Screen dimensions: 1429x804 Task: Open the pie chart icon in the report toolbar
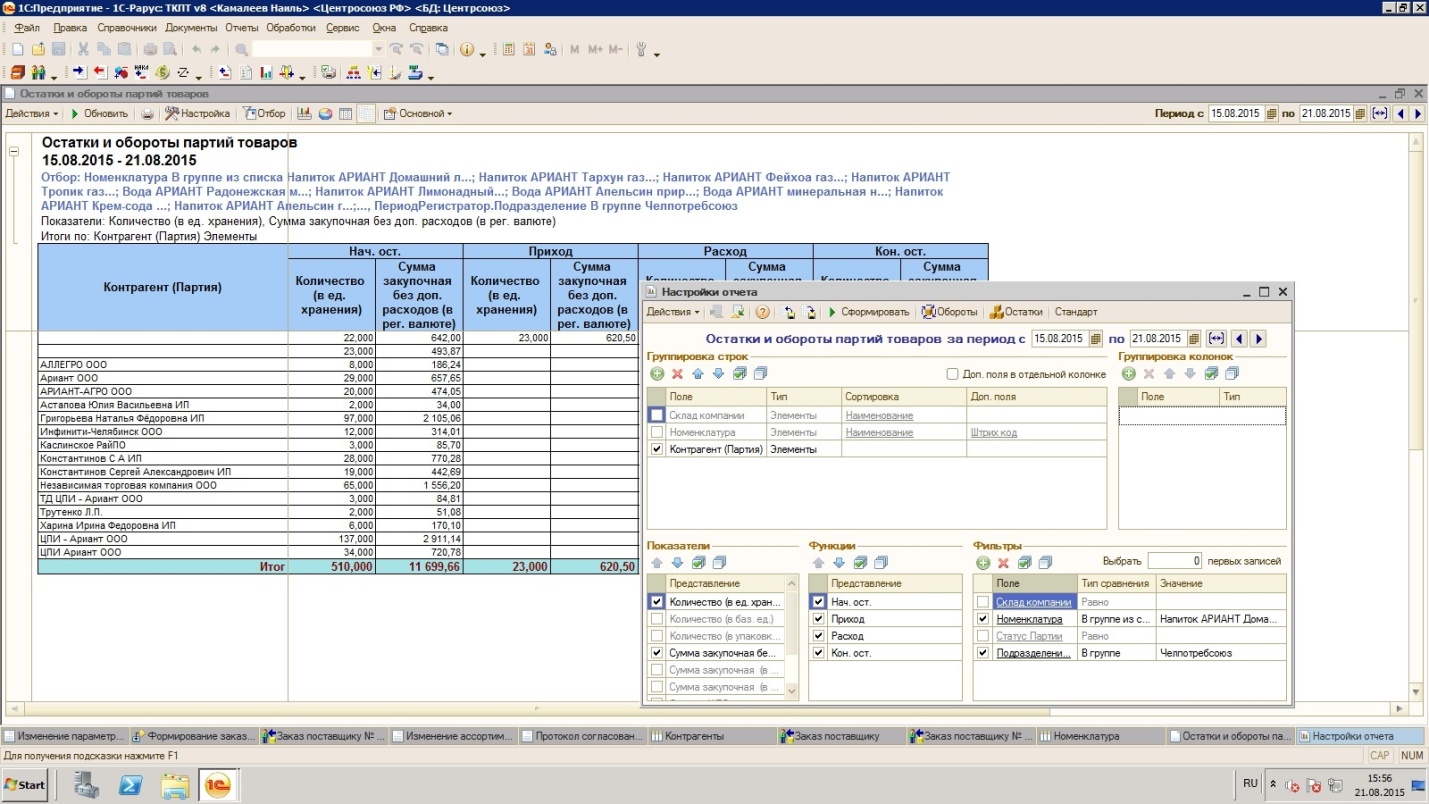[x=325, y=114]
